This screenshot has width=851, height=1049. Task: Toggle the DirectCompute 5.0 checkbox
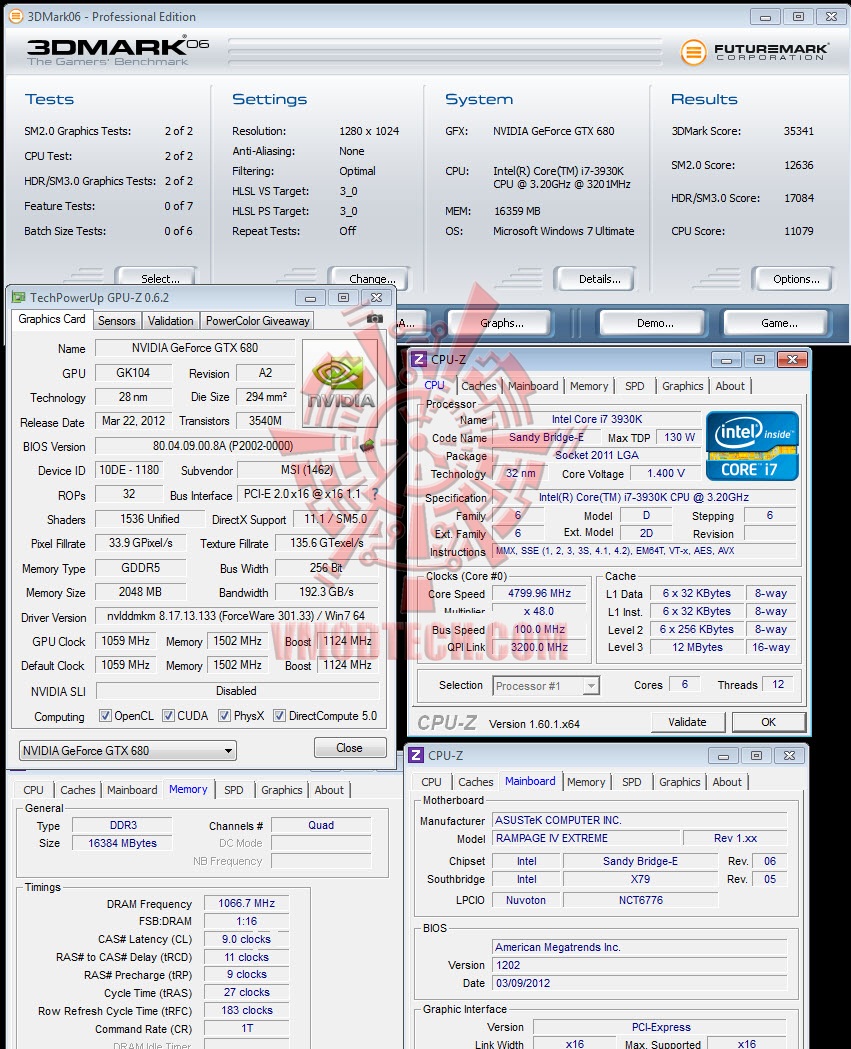[280, 716]
